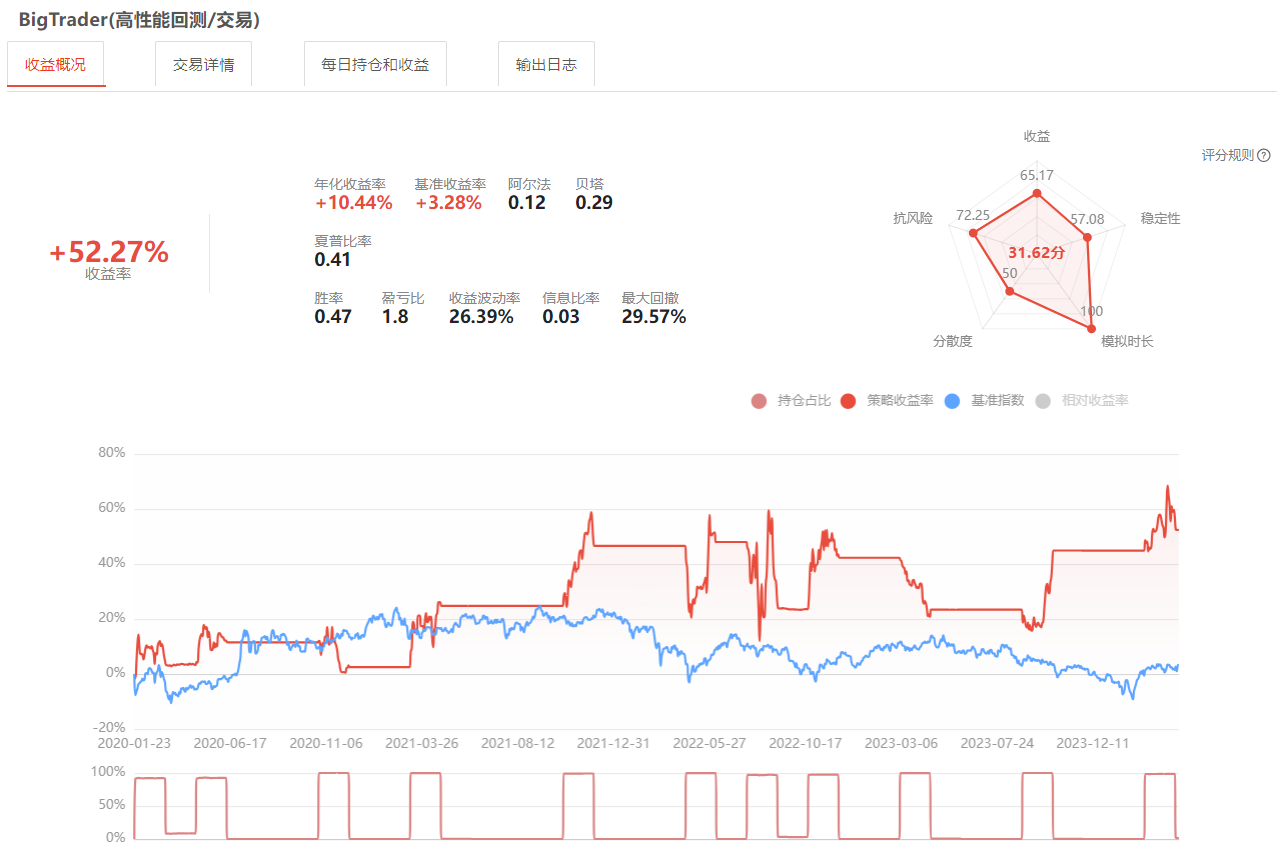1277x851 pixels.
Task: Open the 每日持仓和收益 tab
Action: point(375,65)
